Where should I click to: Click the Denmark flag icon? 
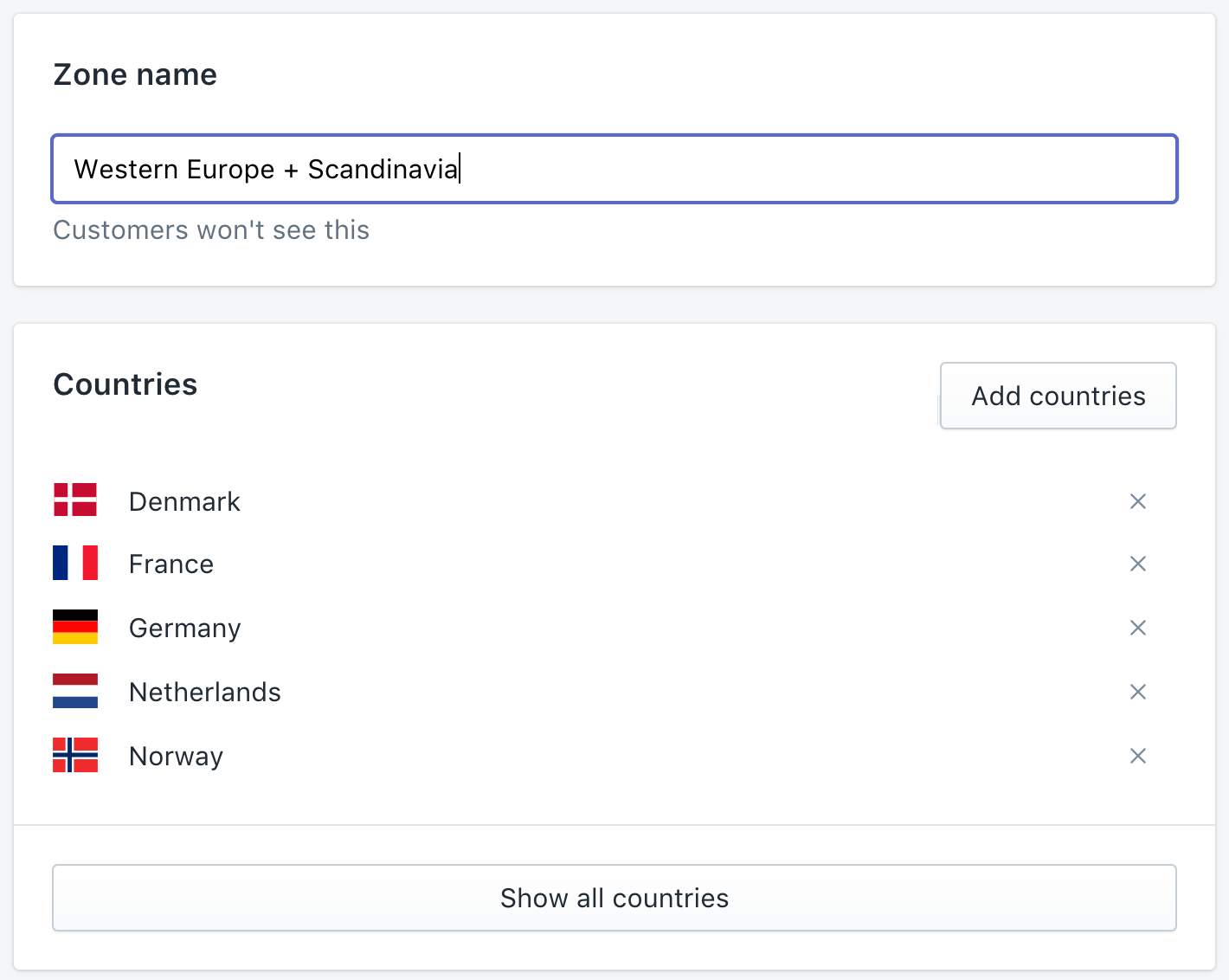[x=75, y=500]
